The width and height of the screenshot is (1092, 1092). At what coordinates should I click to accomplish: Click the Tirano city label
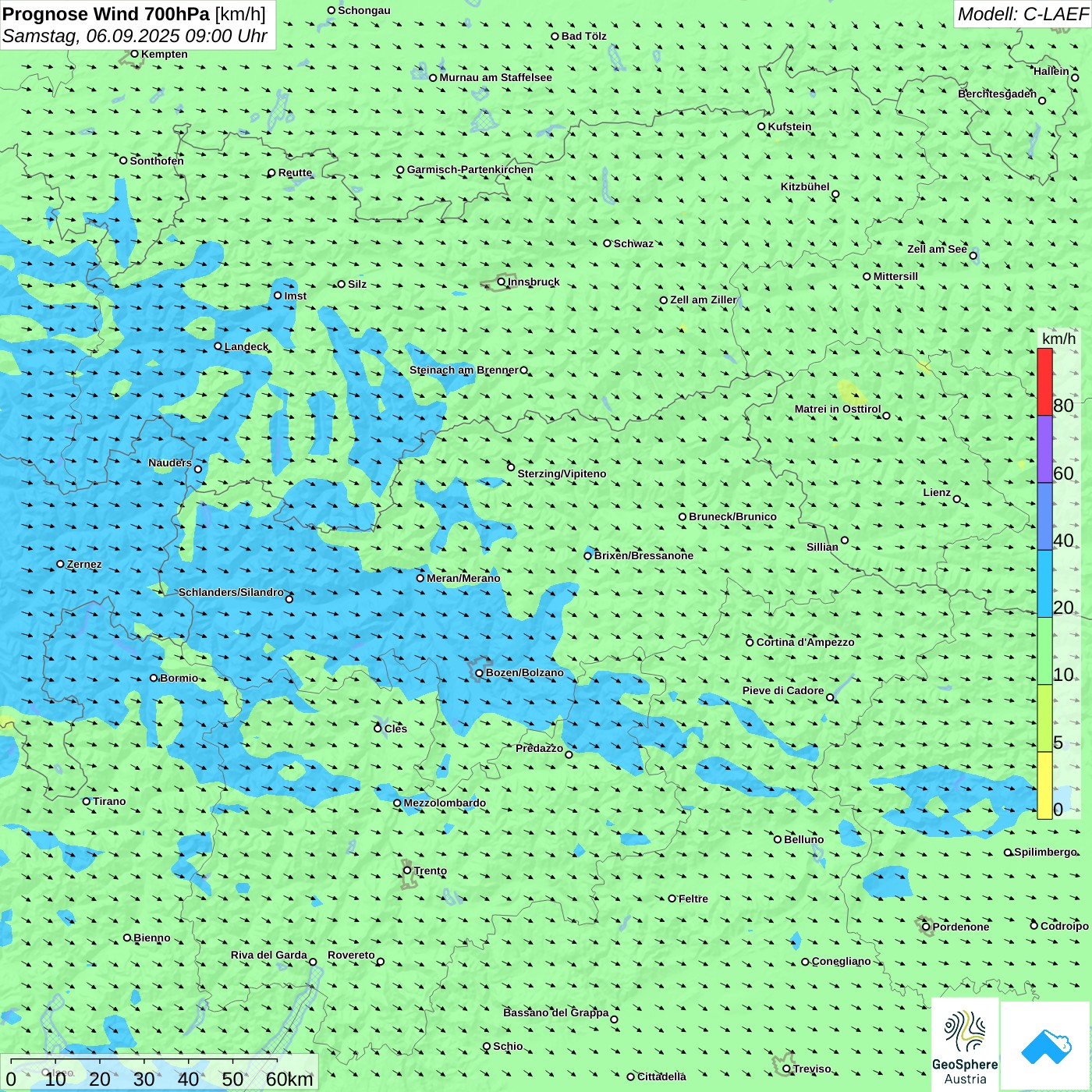(x=109, y=801)
